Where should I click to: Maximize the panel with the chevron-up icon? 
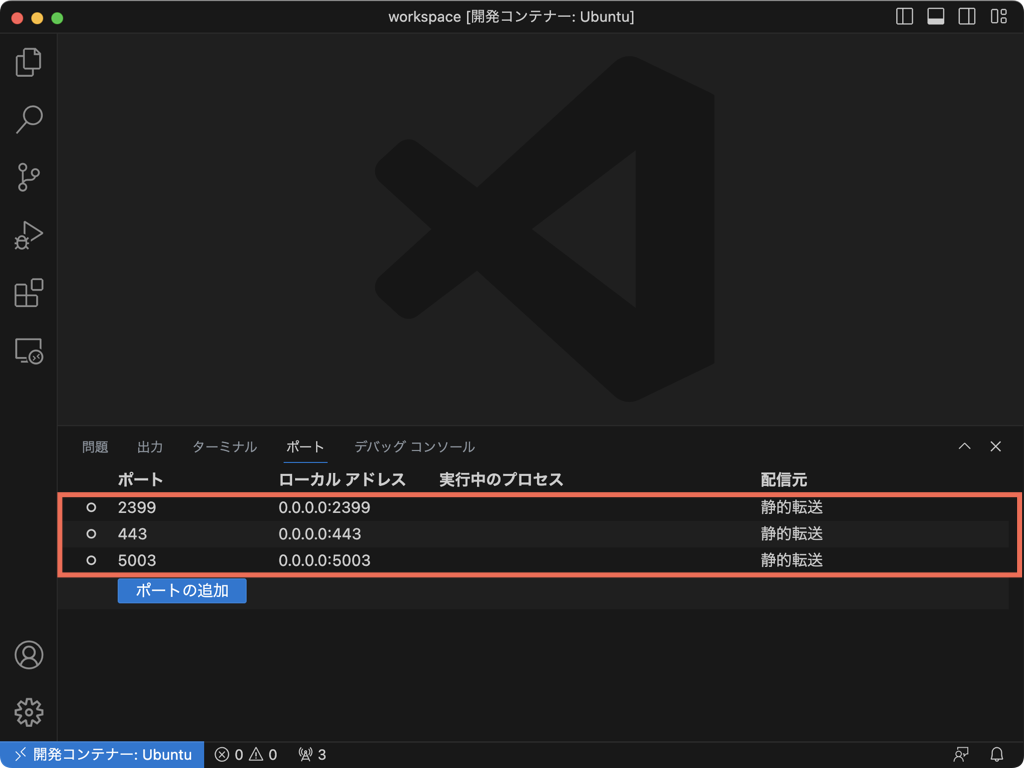[965, 447]
